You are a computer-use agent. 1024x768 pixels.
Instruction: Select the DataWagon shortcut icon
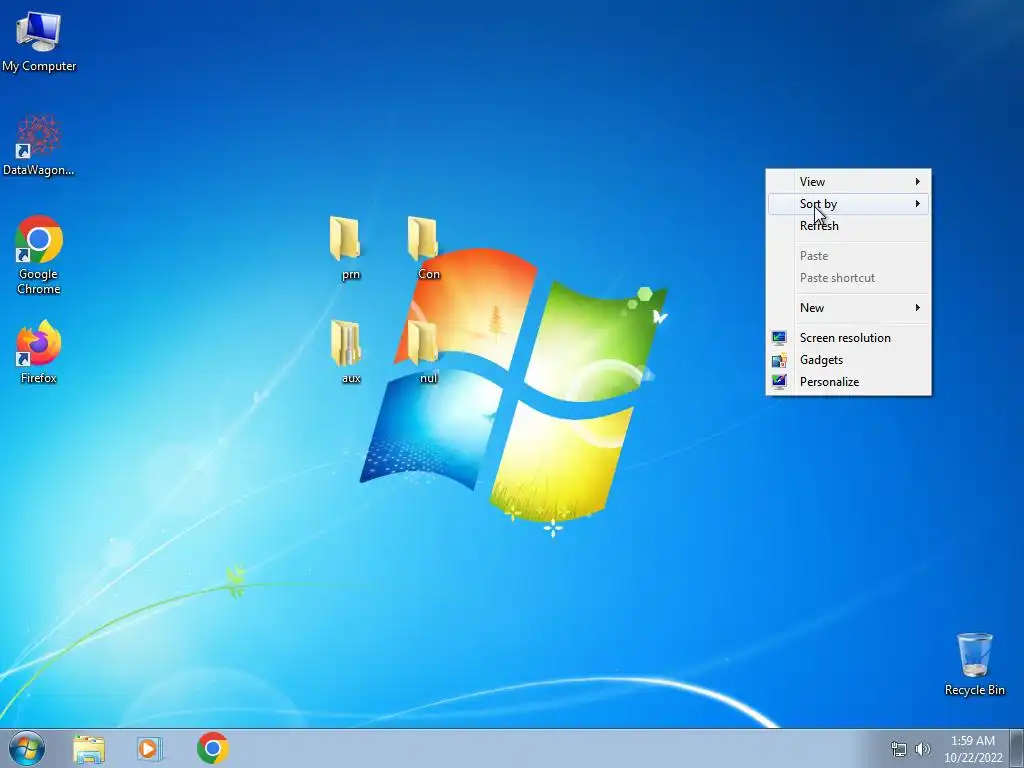coord(39,145)
